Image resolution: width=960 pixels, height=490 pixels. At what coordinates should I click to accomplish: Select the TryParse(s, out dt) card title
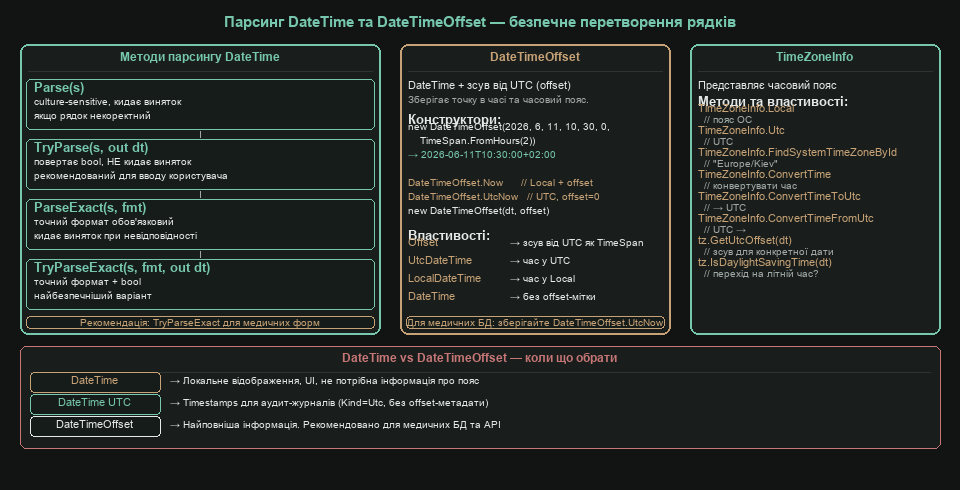coord(91,148)
